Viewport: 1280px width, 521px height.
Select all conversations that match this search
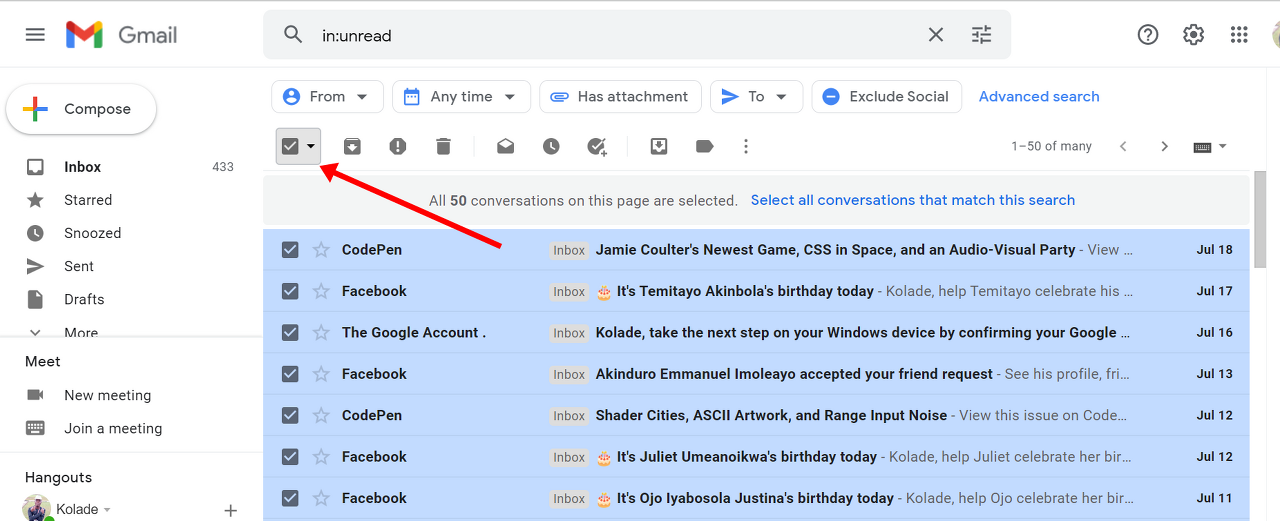pos(913,200)
